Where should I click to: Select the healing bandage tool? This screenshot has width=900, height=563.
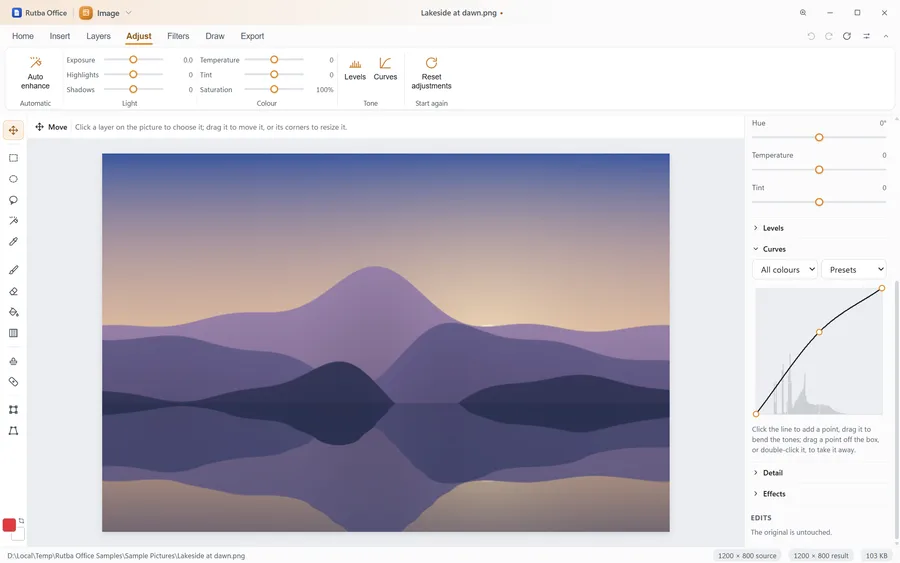pos(13,382)
